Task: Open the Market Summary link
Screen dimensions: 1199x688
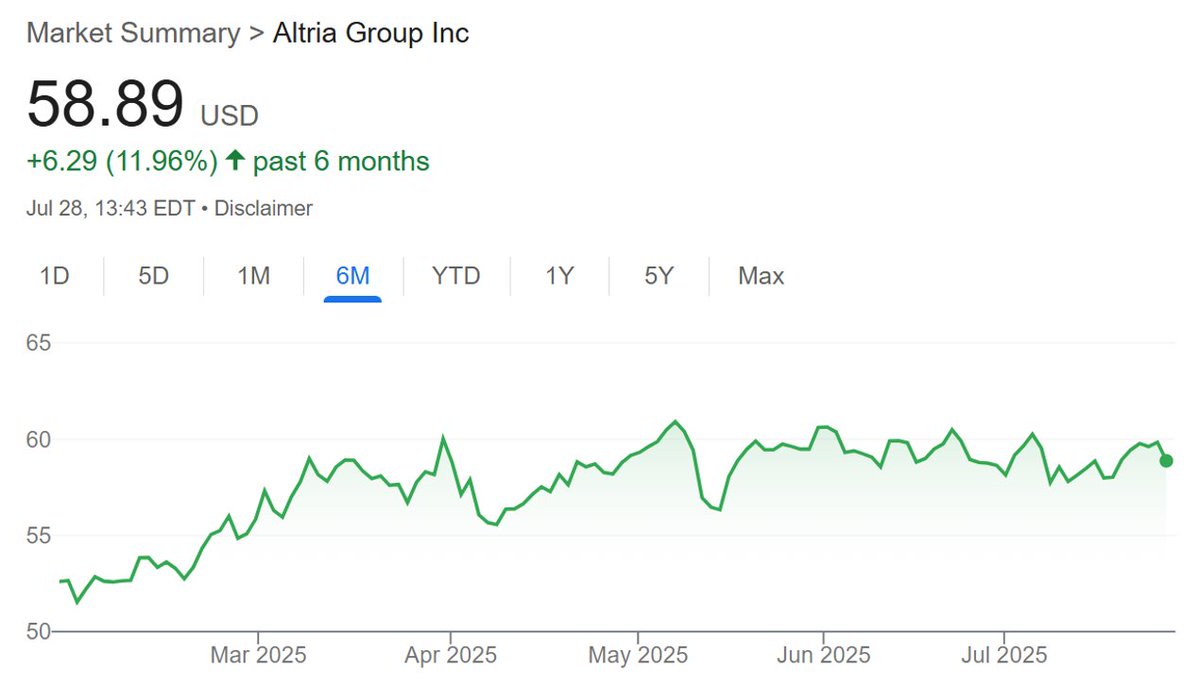Action: pyautogui.click(x=133, y=34)
